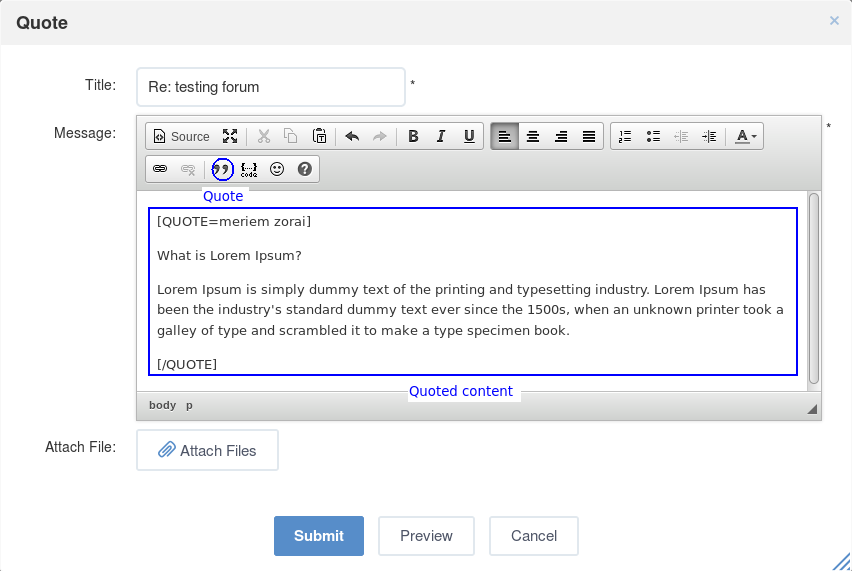Insert a code snippet block
This screenshot has width=852, height=571.
pyautogui.click(x=249, y=169)
